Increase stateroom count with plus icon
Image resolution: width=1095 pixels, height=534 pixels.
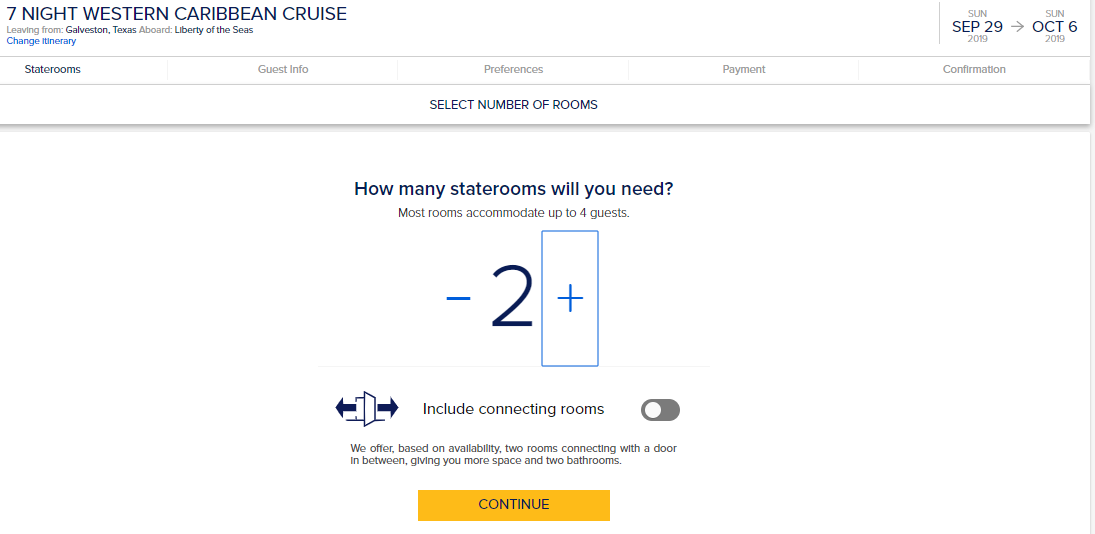pos(570,299)
